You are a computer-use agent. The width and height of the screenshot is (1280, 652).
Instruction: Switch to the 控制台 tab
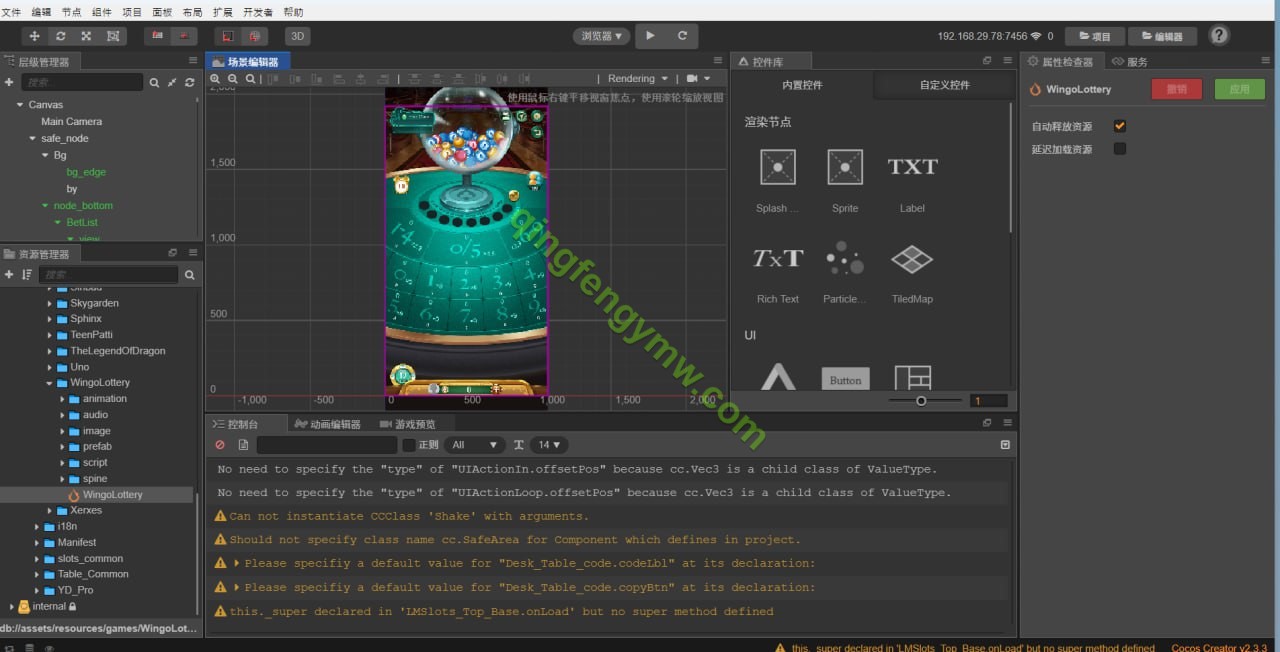237,424
